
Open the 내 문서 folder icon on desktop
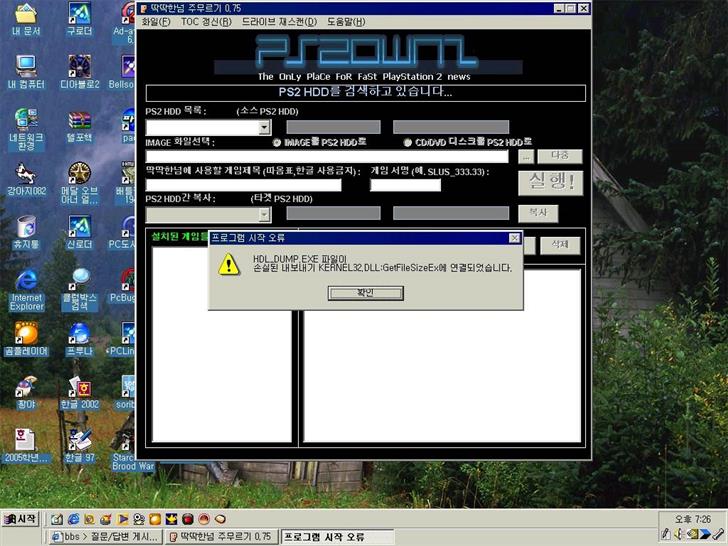coord(26,19)
